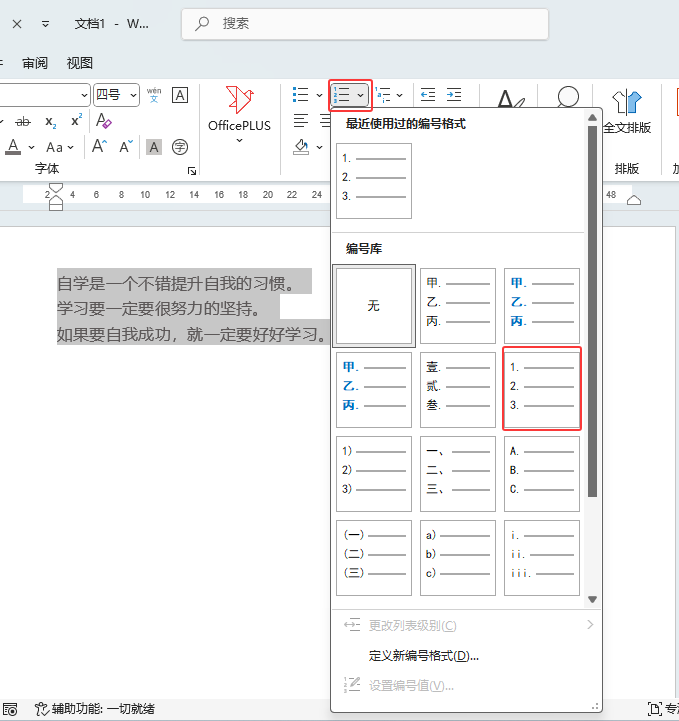
Task: Select black 甲 乙 丙 numbering format
Action: (x=458, y=306)
